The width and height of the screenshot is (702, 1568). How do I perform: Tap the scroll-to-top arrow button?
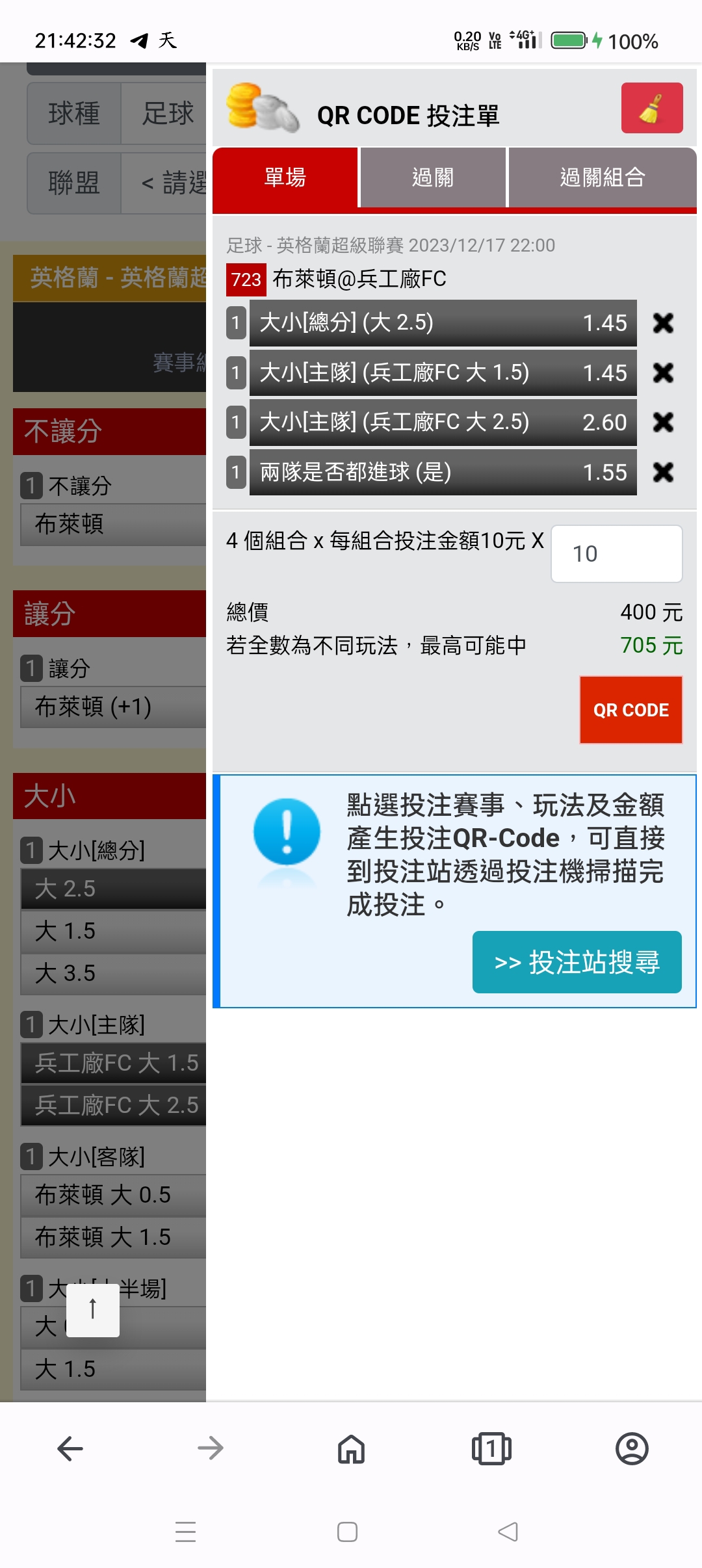(93, 1310)
